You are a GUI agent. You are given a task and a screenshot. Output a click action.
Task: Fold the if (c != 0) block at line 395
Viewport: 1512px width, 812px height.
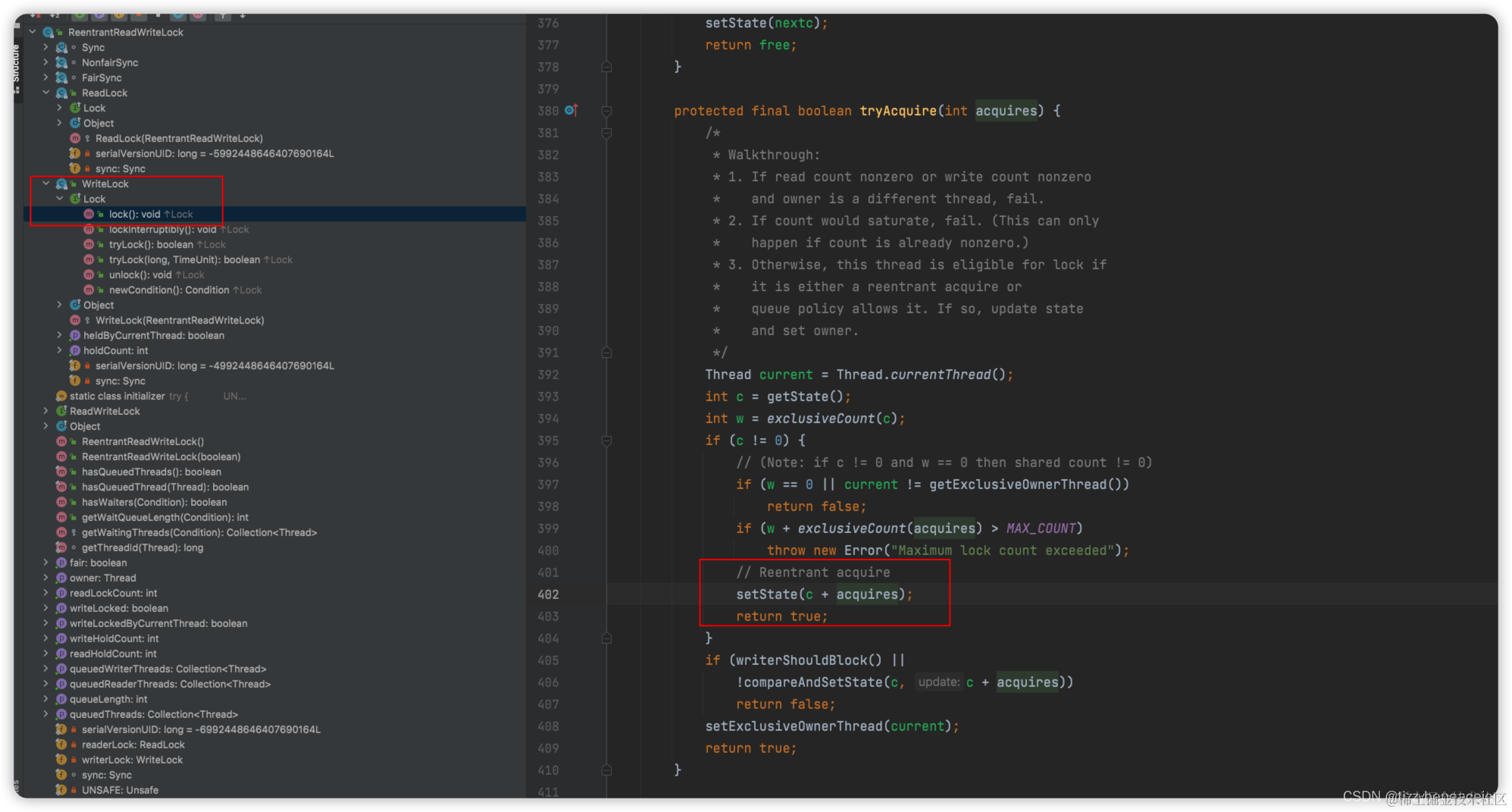coord(606,440)
